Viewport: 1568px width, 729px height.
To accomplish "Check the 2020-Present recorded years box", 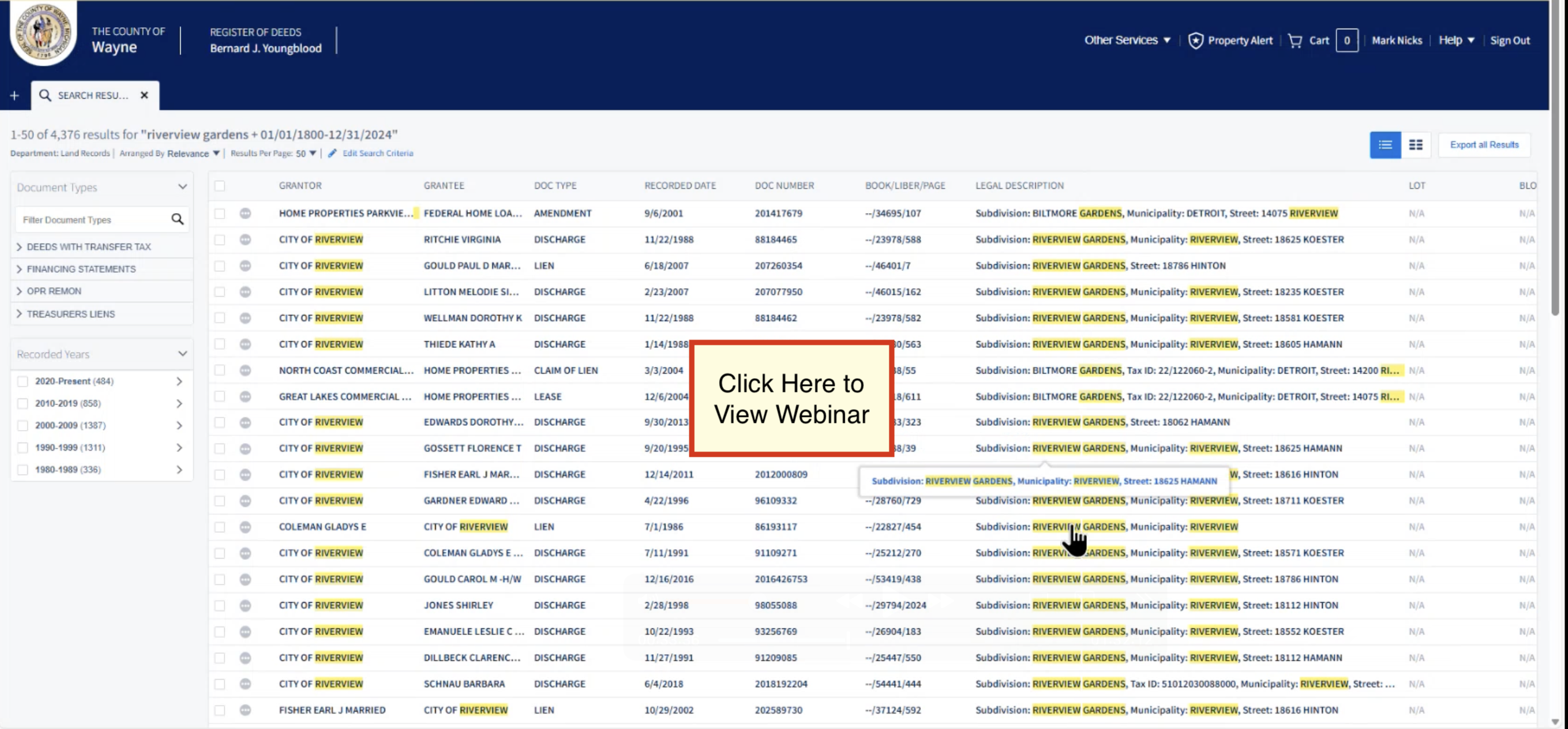I will (x=23, y=381).
